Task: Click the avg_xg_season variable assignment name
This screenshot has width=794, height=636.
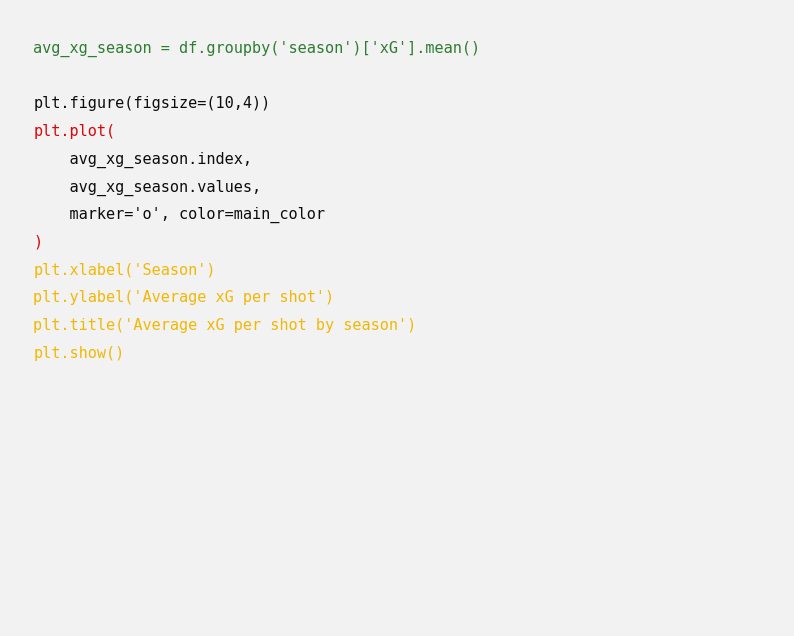Action: [x=92, y=48]
